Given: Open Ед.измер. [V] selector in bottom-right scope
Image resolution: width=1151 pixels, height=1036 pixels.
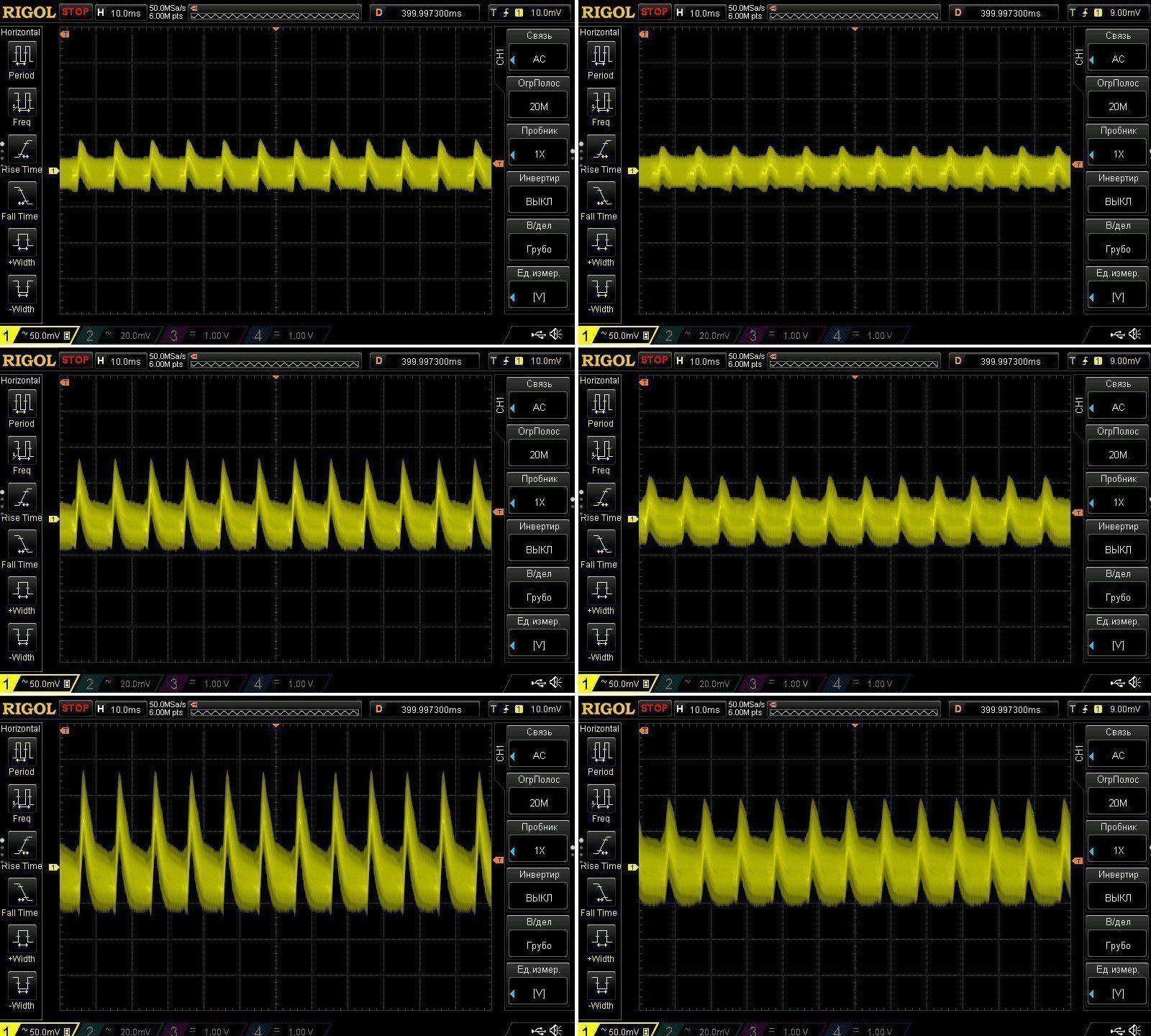Looking at the screenshot, I should [x=1117, y=993].
